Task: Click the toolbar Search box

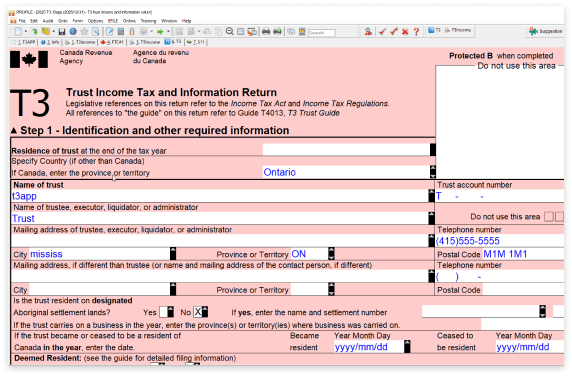Action: (x=321, y=33)
